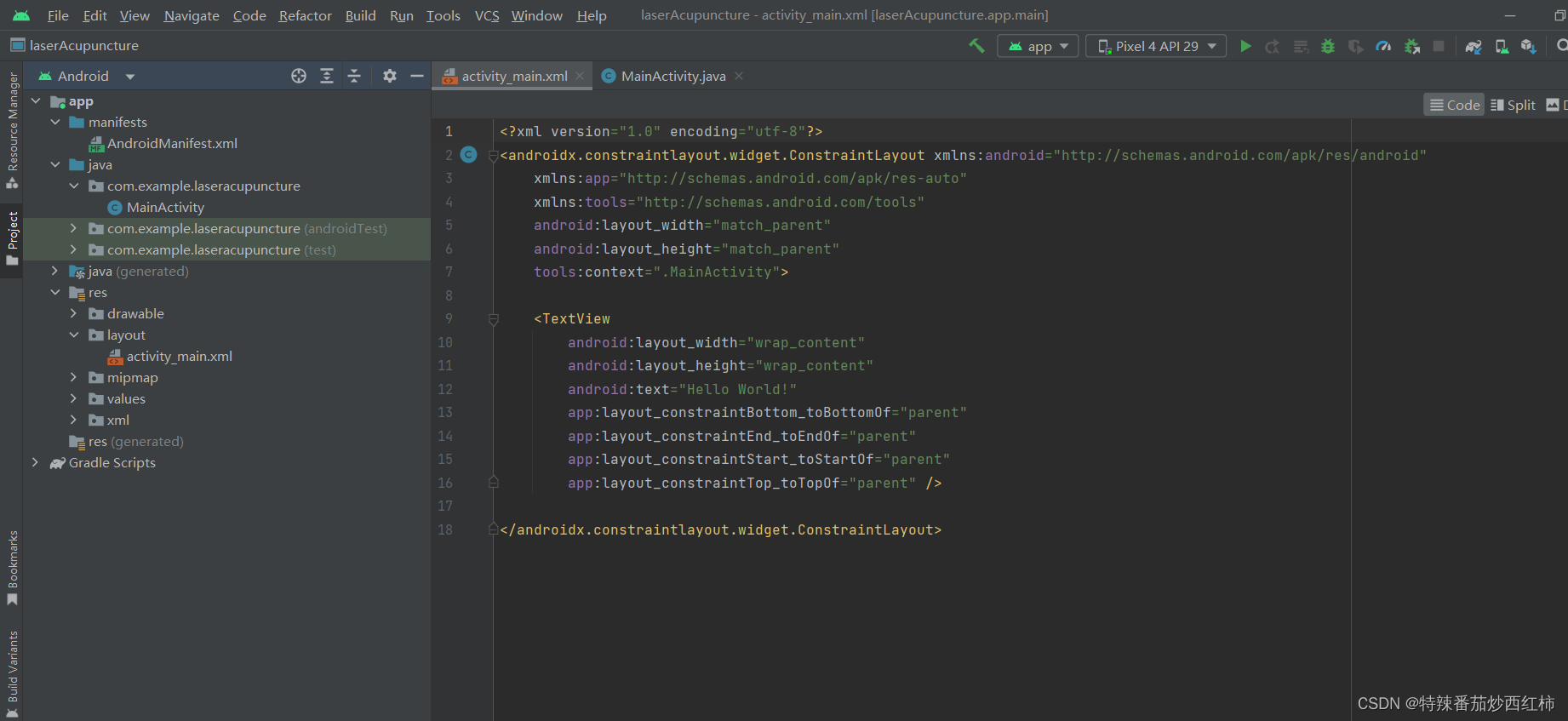Open the SDK Manager icon
Screen dimensions: 1568x721
(1529, 46)
